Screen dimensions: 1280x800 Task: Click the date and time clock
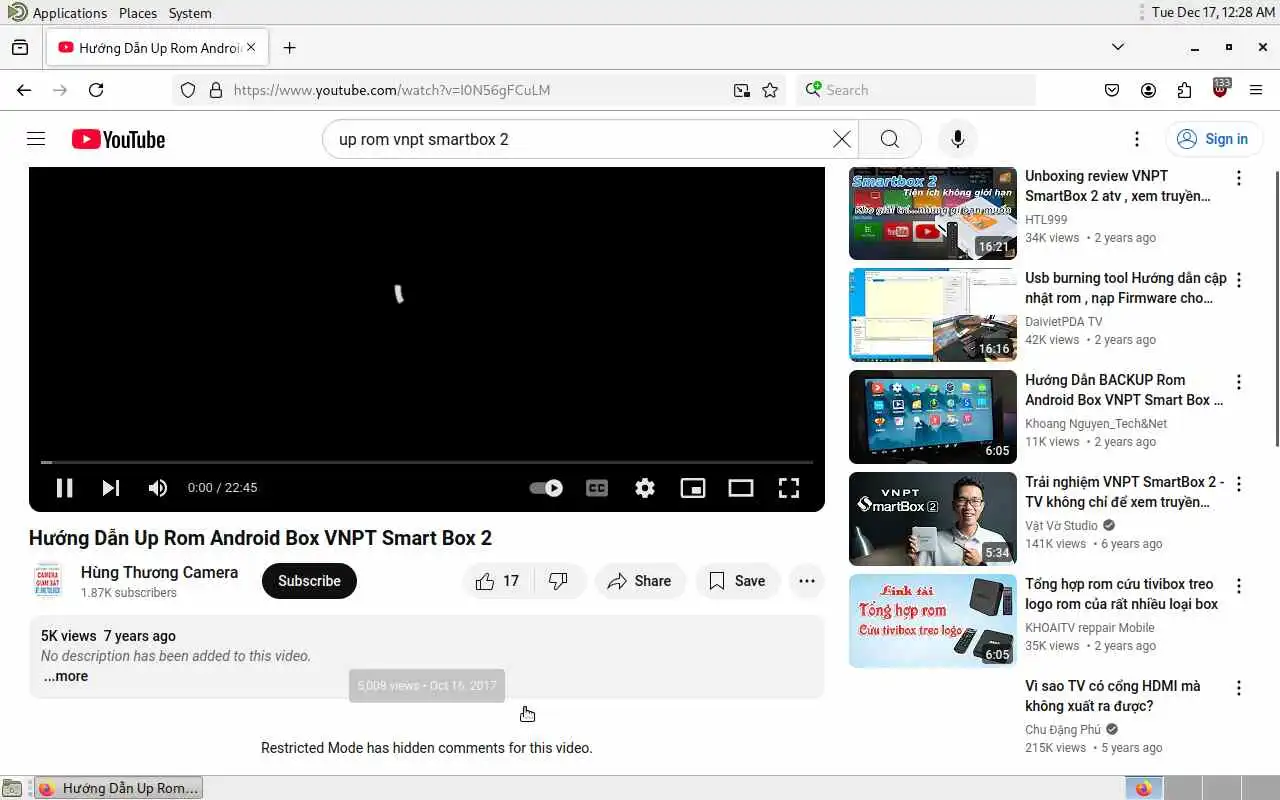point(1213,13)
